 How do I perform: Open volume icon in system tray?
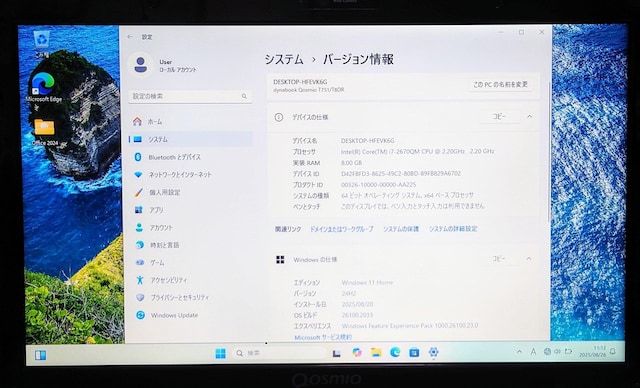pyautogui.click(x=557, y=351)
